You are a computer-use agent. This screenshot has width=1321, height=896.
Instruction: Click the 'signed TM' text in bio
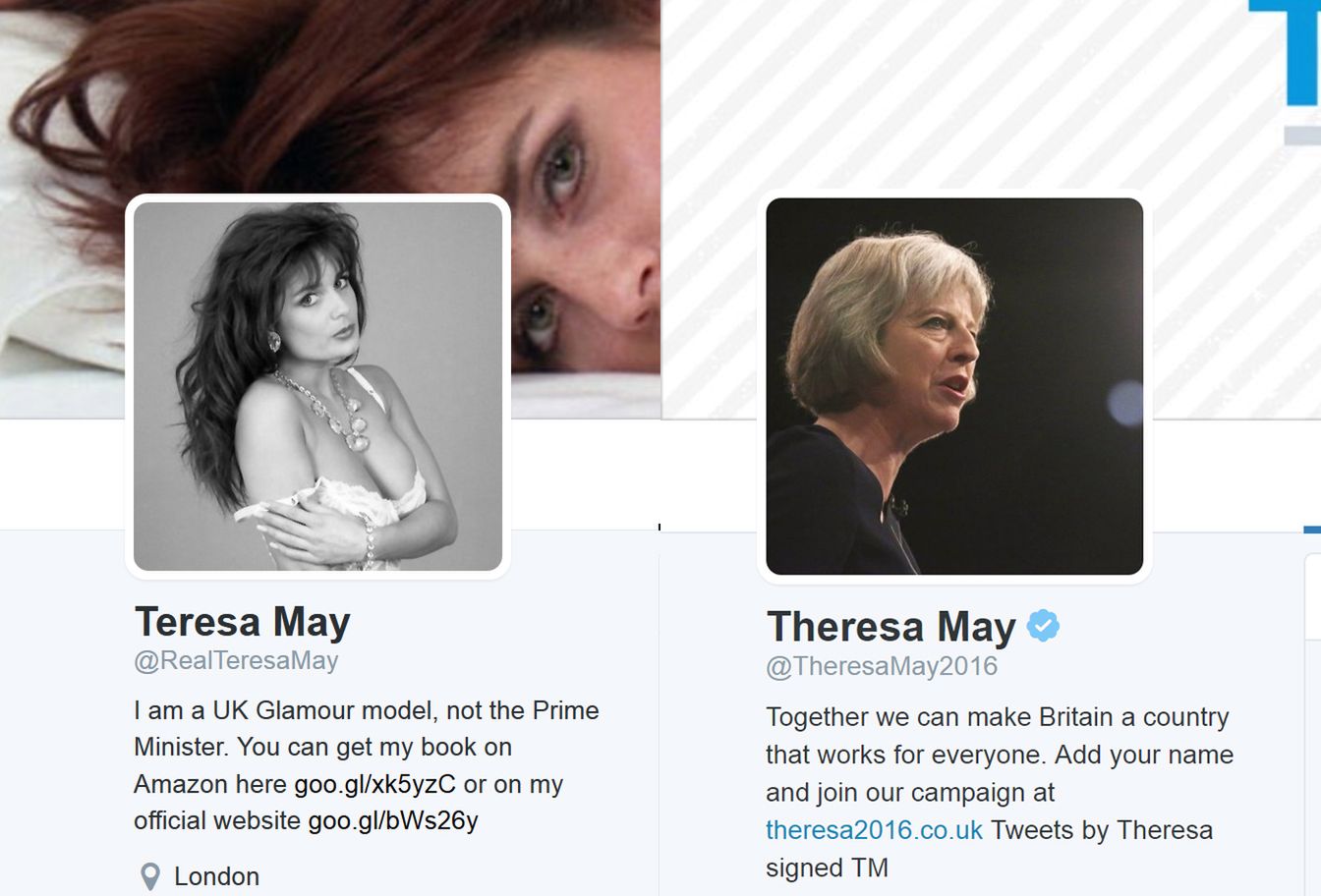(x=827, y=868)
